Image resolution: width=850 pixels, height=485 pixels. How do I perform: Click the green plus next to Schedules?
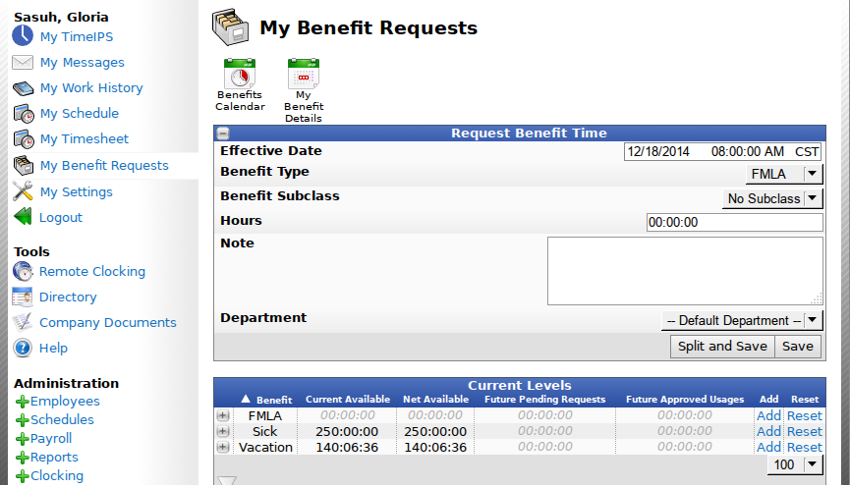22,420
